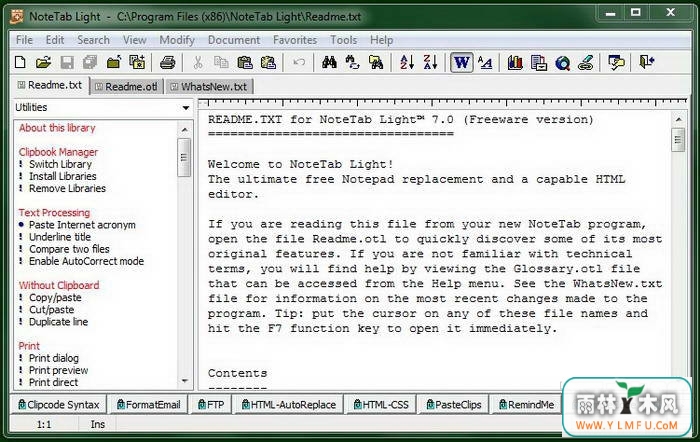Open the Search menu

(93, 40)
